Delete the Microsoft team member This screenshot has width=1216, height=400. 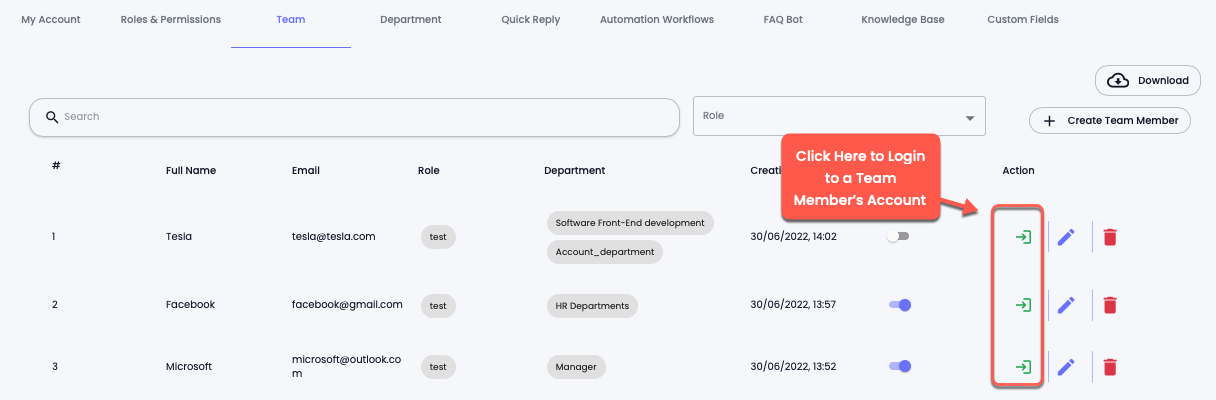click(x=1110, y=367)
